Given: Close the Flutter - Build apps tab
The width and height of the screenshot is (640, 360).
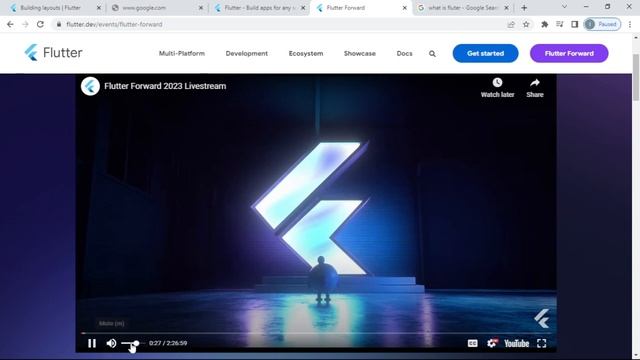Looking at the screenshot, I should click(x=303, y=8).
